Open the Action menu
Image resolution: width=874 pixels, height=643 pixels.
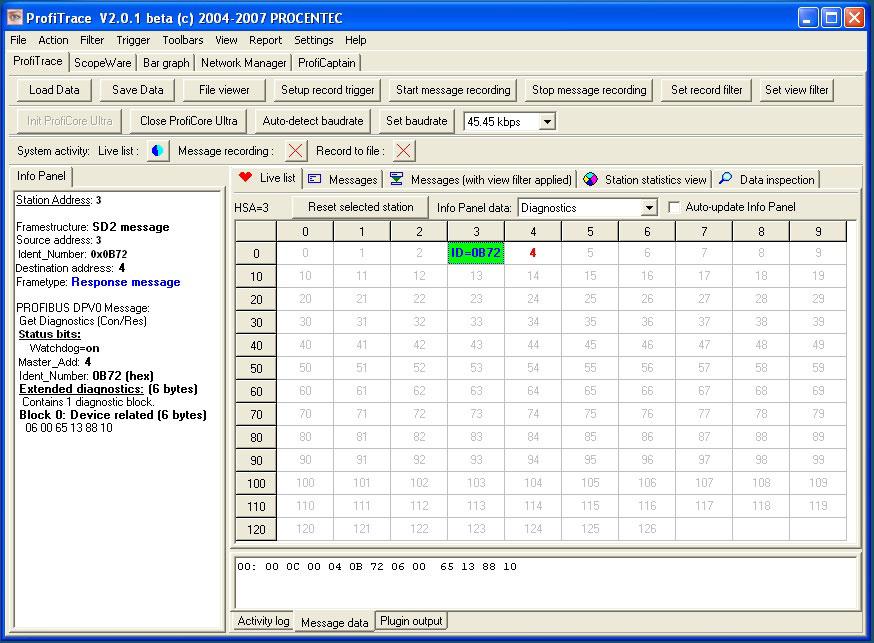54,40
